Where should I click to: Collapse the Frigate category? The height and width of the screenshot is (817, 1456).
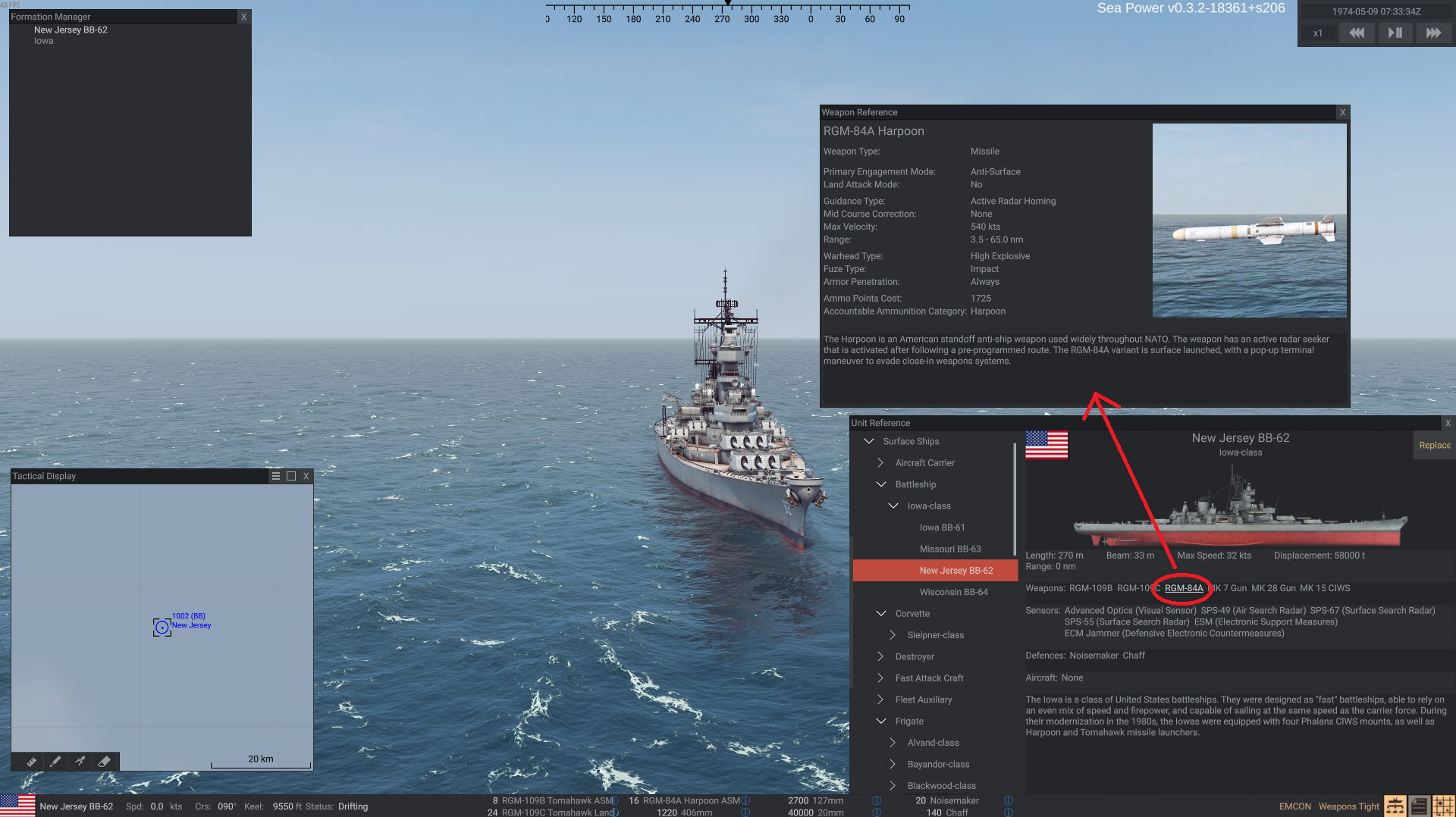[x=881, y=721]
